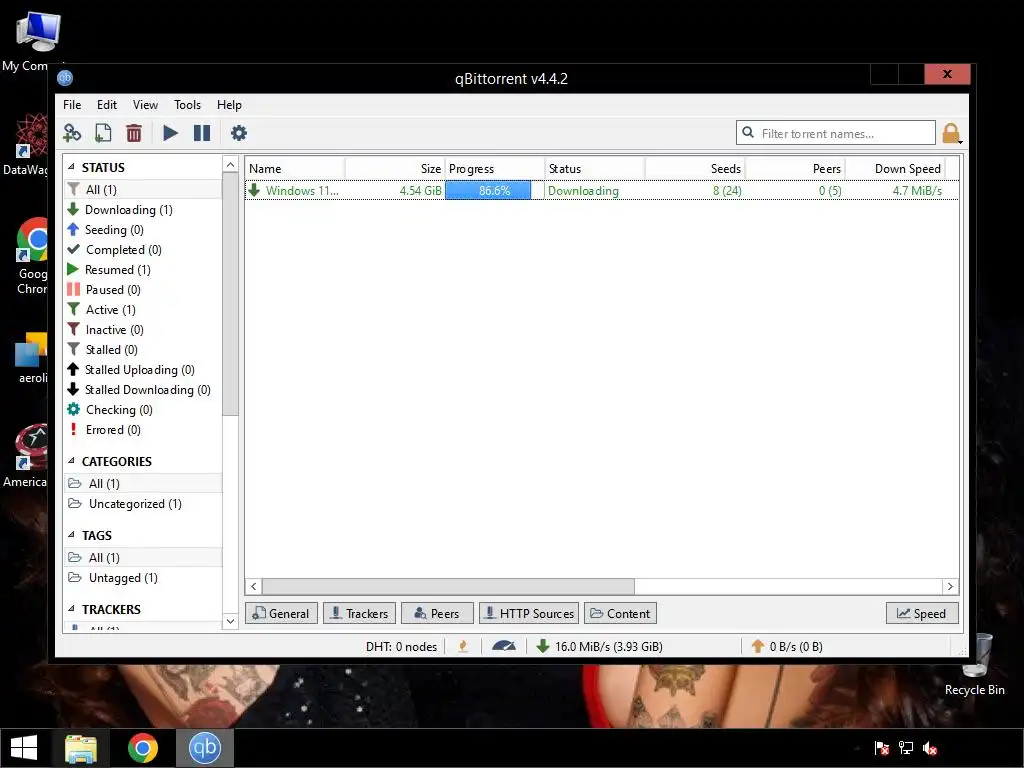Select the Windows 11... torrent row

(601, 191)
